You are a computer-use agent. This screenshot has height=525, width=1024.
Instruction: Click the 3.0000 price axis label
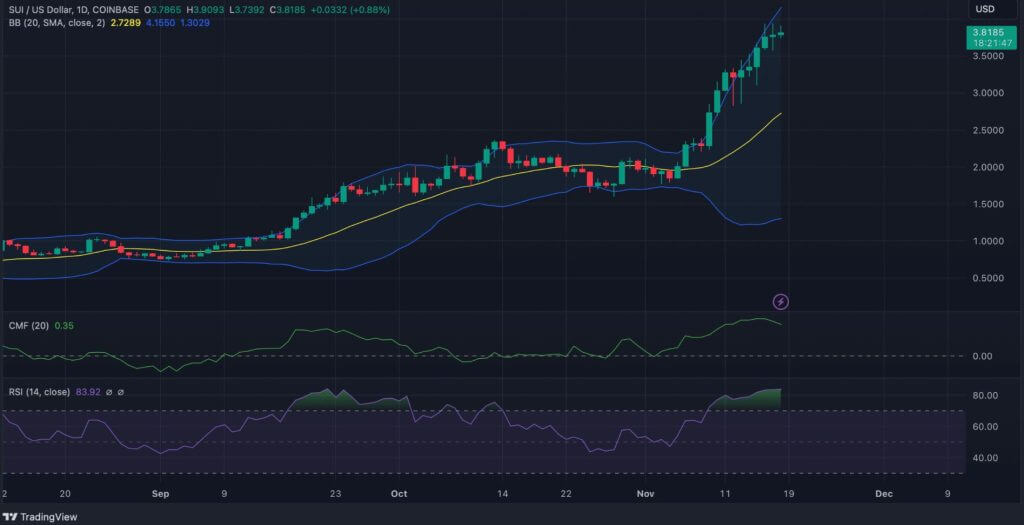[990, 93]
